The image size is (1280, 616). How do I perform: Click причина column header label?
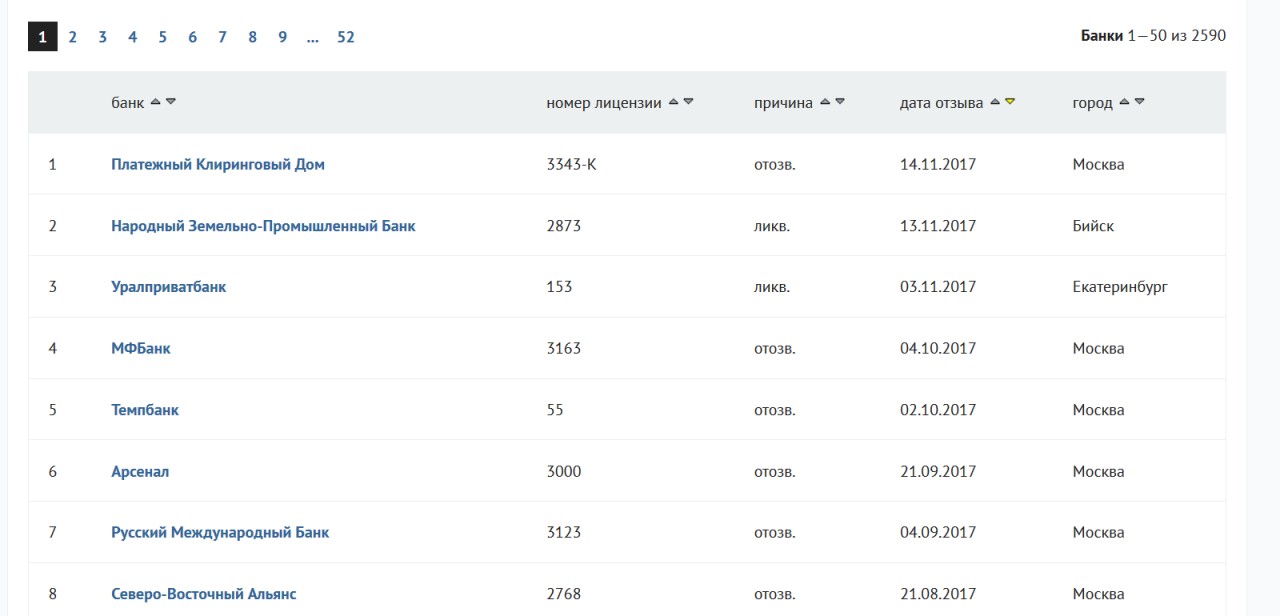(784, 103)
